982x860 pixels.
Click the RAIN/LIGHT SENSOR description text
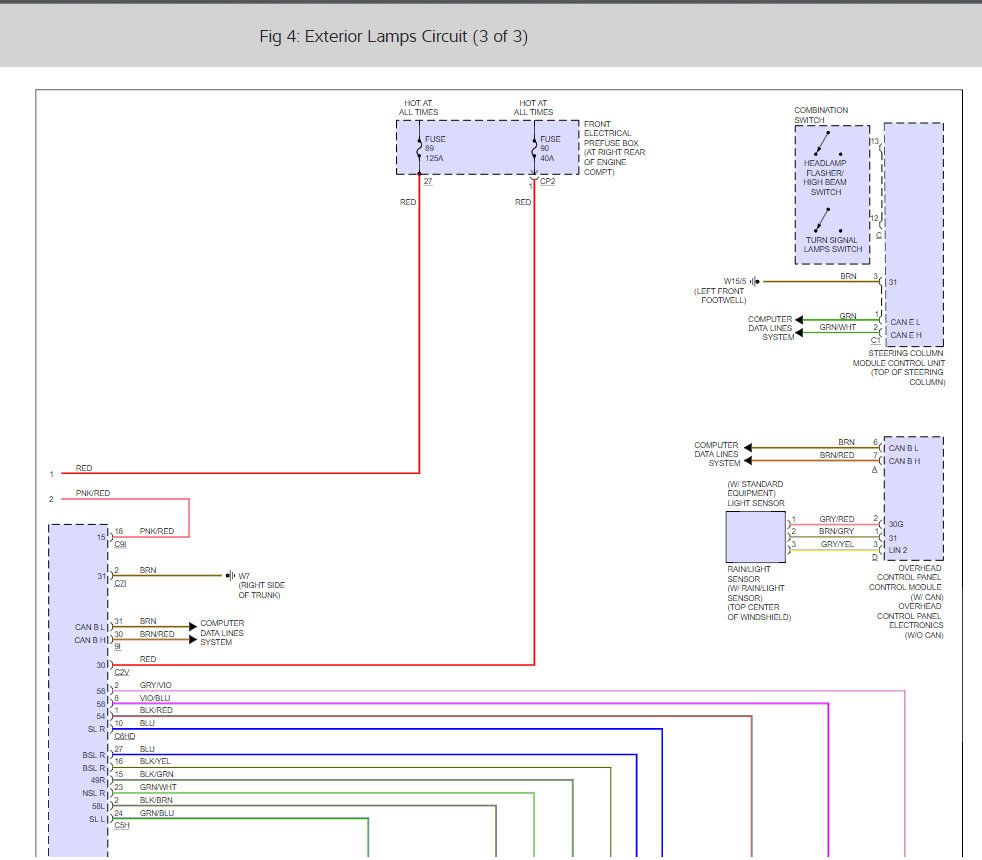point(759,593)
